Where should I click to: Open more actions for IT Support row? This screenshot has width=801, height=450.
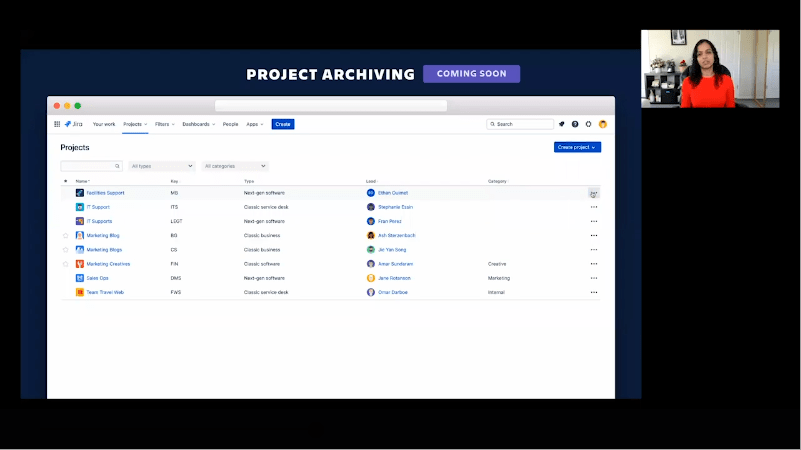pyautogui.click(x=594, y=207)
